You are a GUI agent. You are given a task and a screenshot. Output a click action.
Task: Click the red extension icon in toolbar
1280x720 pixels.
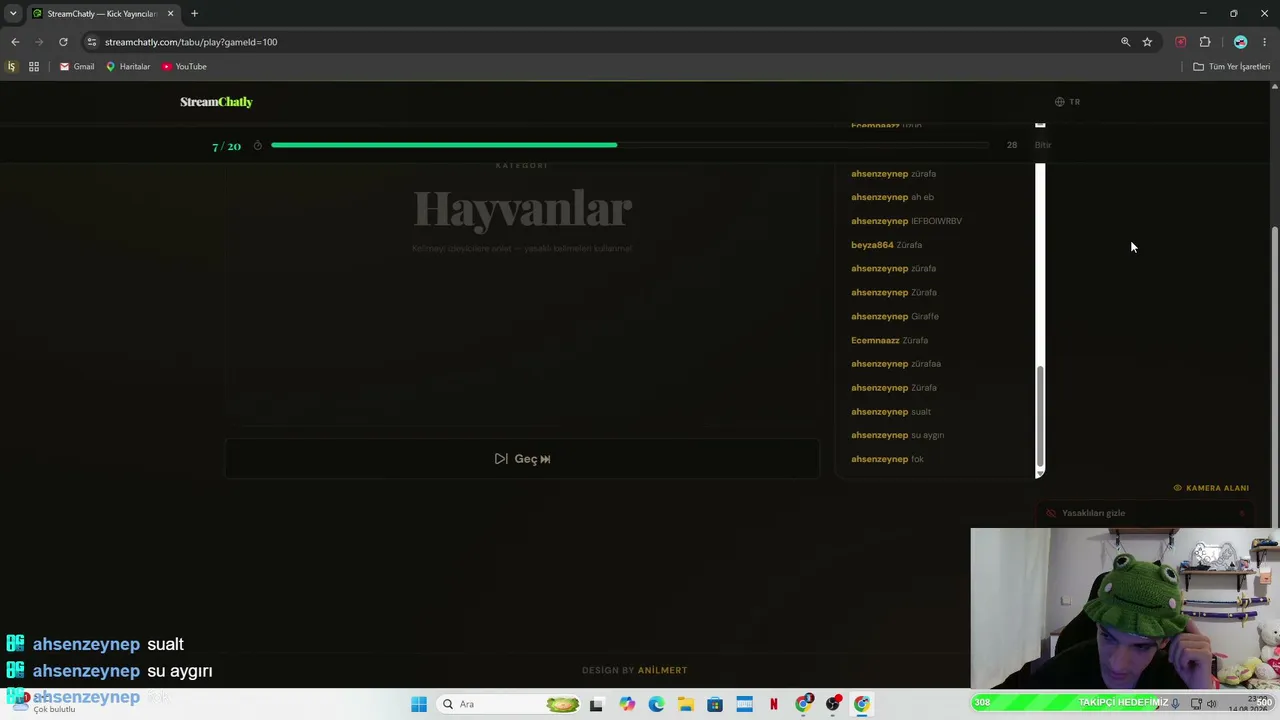pos(1181,42)
